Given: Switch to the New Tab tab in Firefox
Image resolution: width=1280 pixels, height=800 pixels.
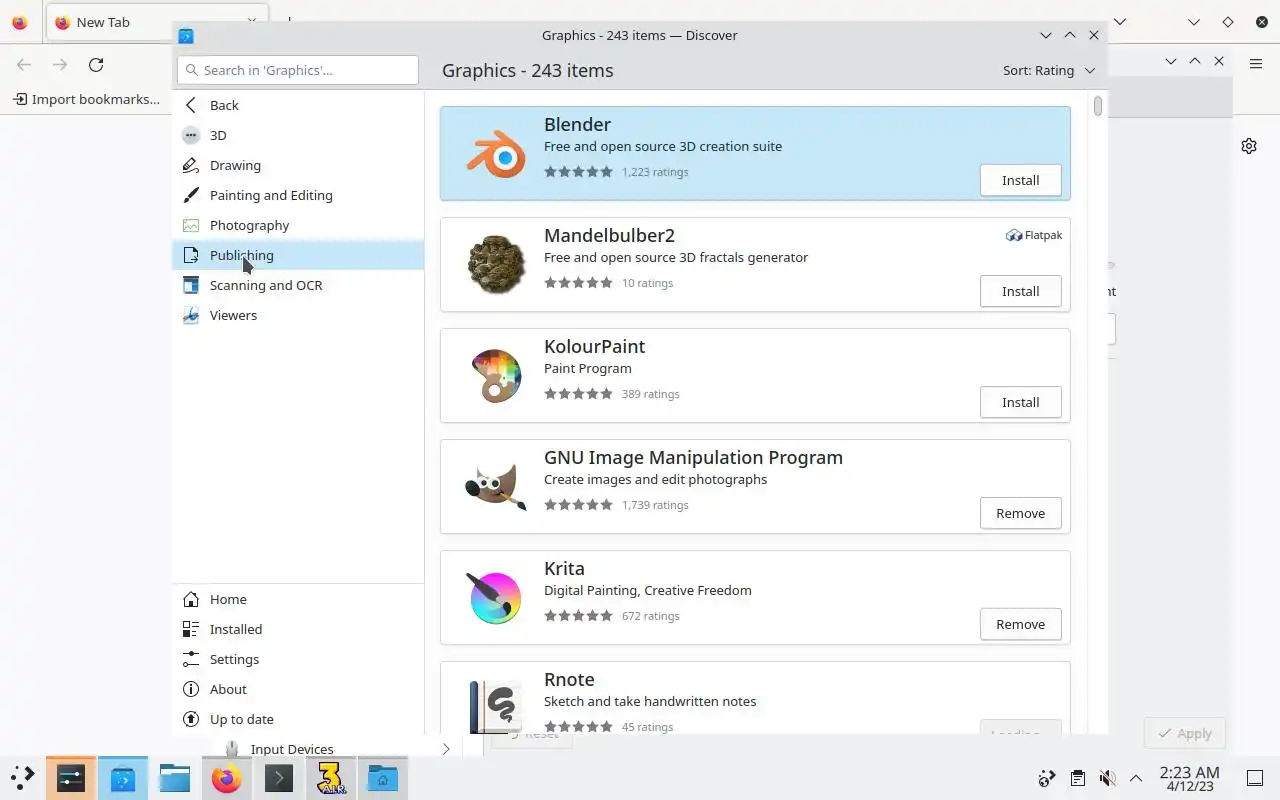Looking at the screenshot, I should (155, 22).
